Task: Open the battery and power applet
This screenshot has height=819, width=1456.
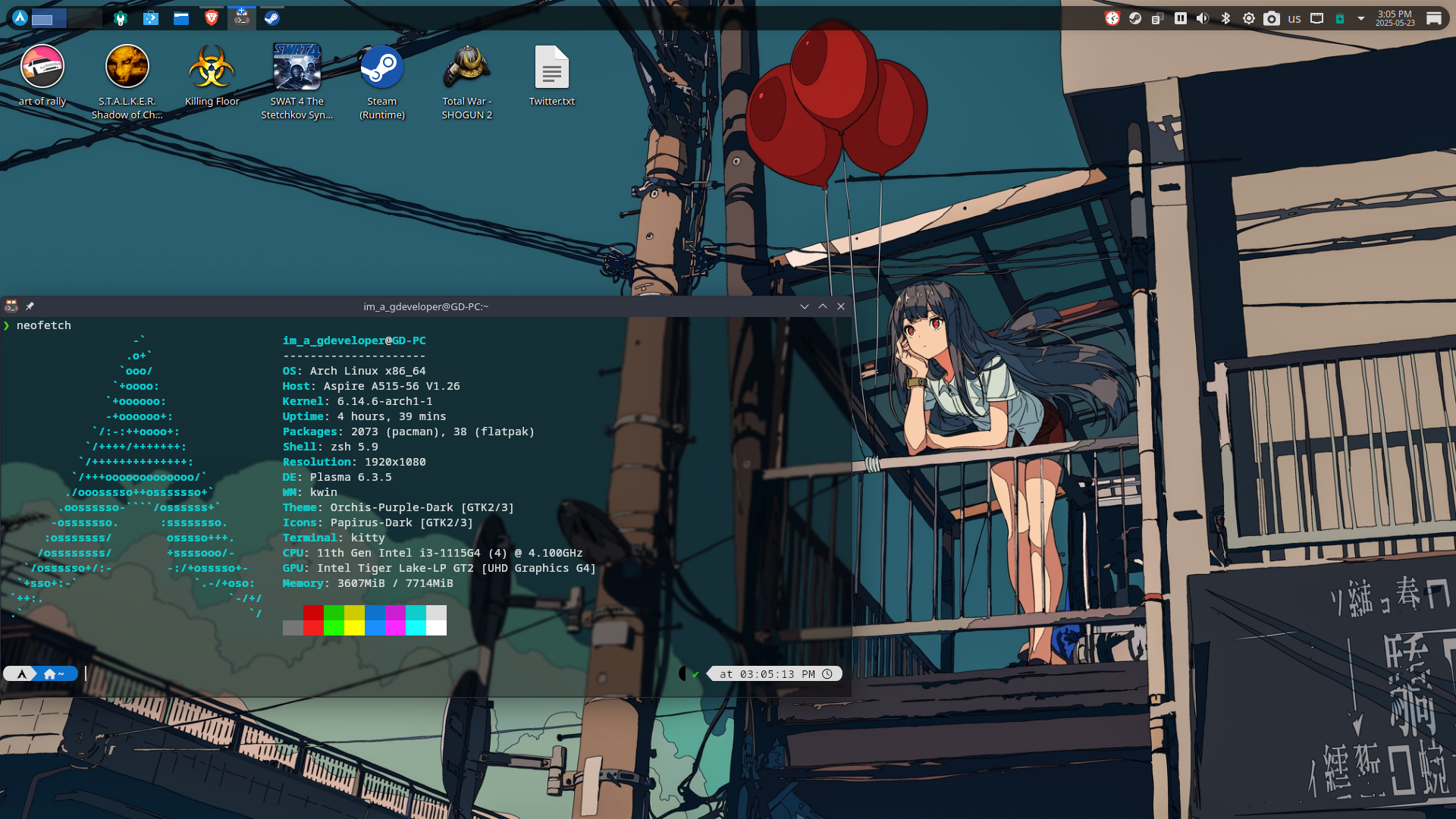Action: click(x=1340, y=18)
